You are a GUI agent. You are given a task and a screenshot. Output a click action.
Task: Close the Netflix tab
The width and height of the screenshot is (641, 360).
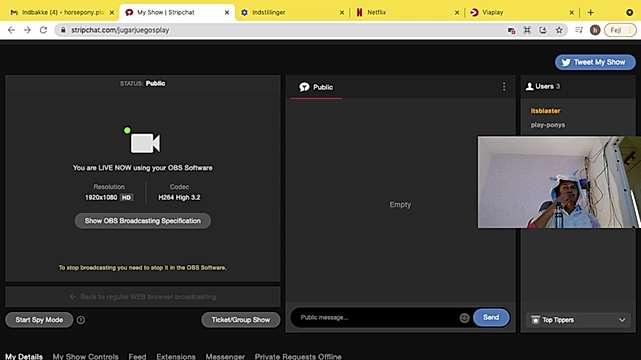pos(457,13)
